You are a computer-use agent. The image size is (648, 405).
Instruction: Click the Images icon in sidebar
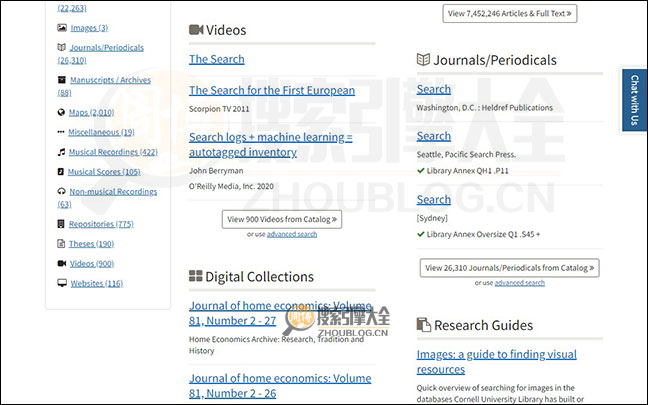pyautogui.click(x=62, y=28)
